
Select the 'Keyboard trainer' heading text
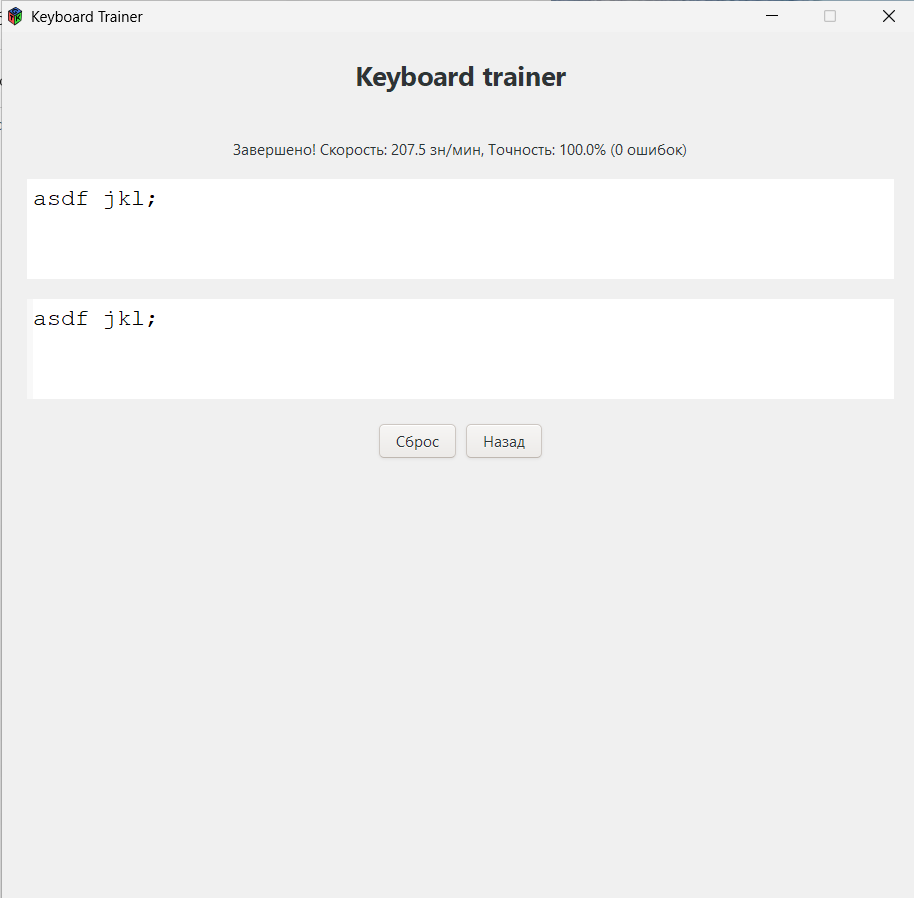point(460,76)
